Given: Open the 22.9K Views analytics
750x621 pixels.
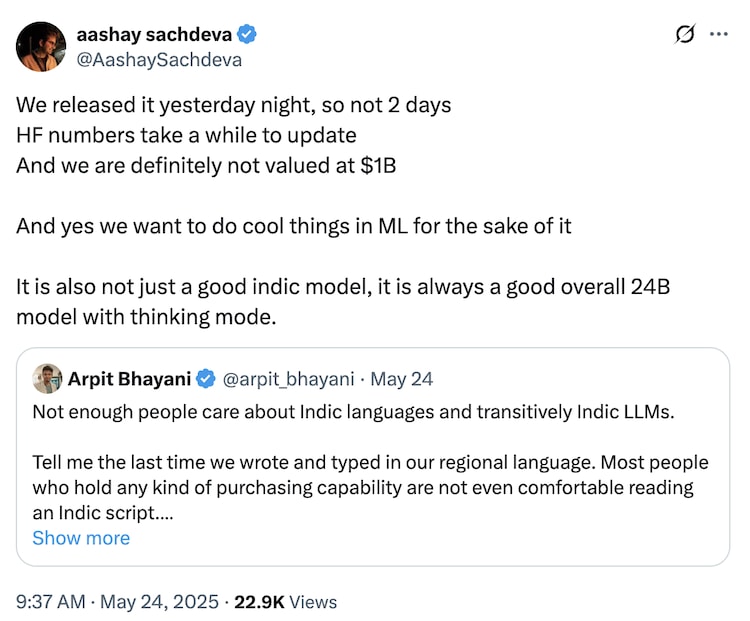Looking at the screenshot, I should [285, 602].
